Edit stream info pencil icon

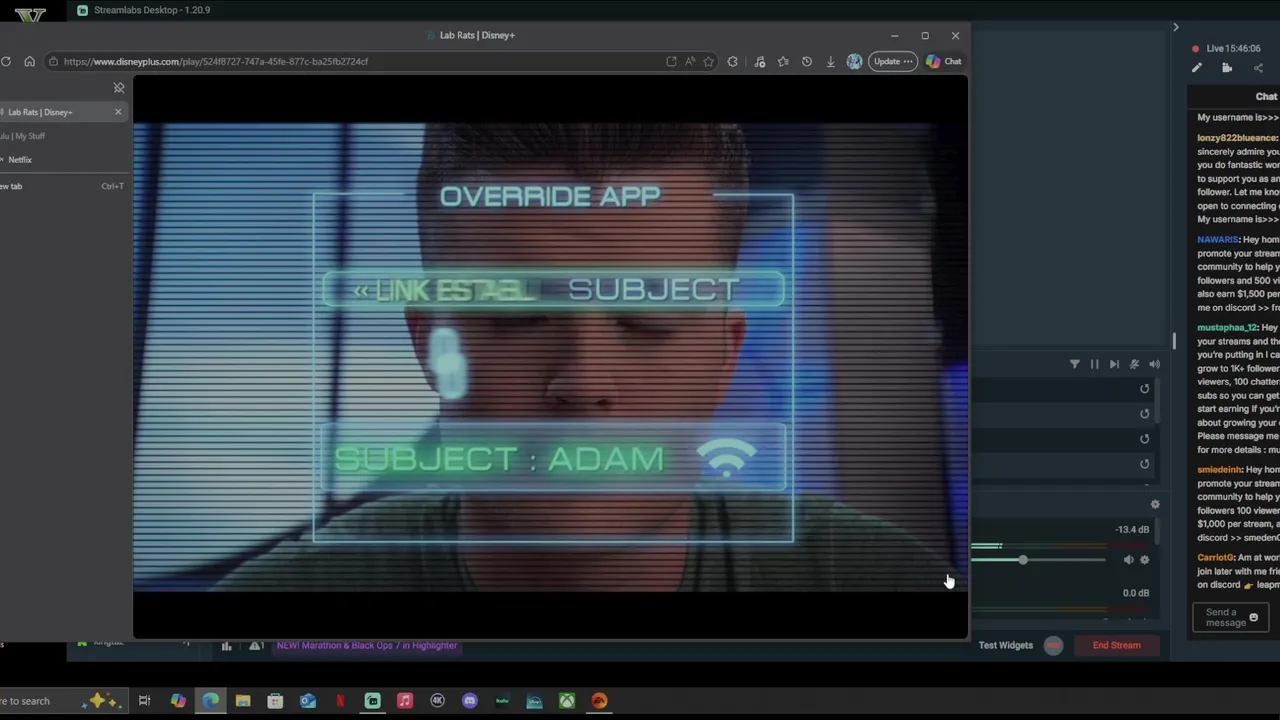tap(1197, 68)
